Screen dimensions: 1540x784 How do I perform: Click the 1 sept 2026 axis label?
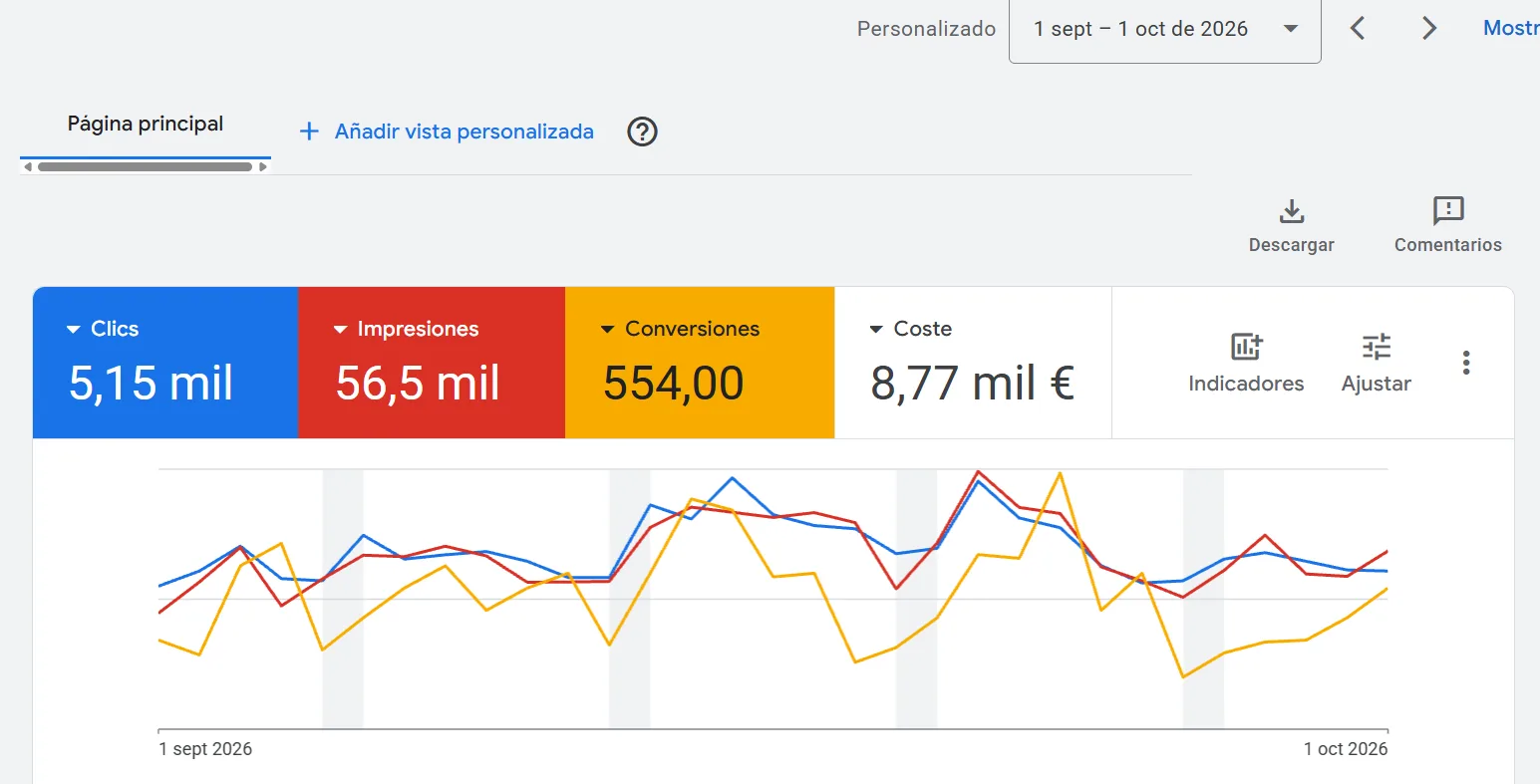205,749
